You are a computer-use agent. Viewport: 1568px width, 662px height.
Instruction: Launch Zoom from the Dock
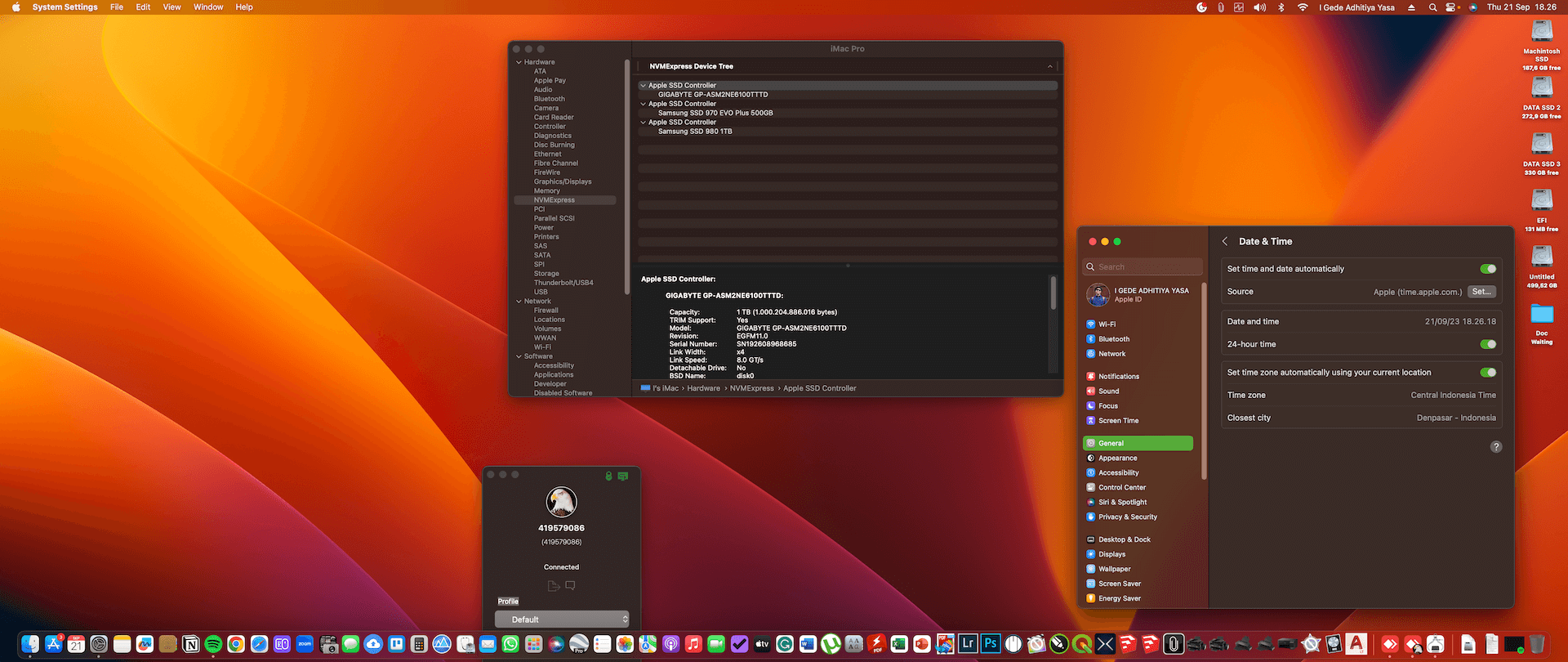pyautogui.click(x=305, y=644)
